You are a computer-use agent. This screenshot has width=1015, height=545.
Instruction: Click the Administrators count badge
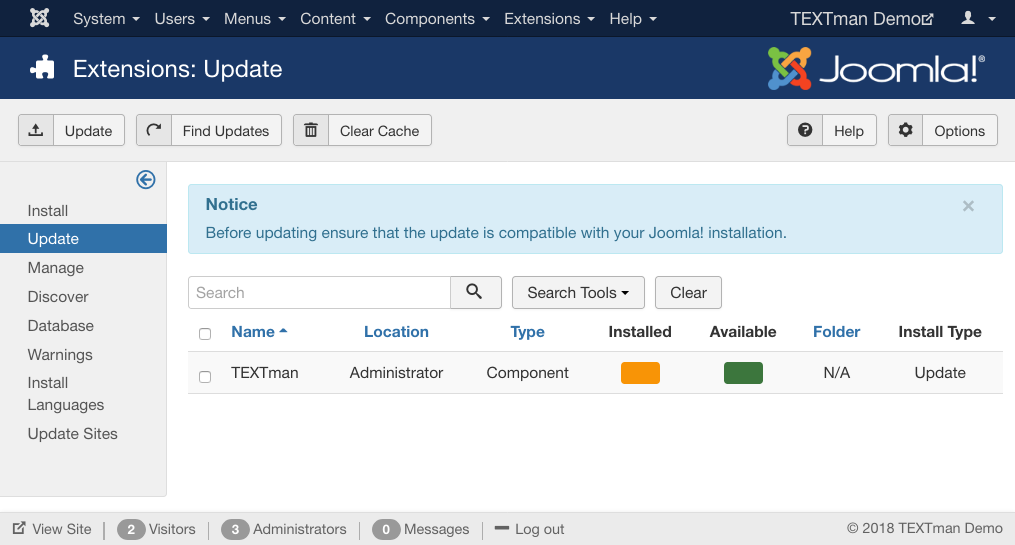coord(235,529)
